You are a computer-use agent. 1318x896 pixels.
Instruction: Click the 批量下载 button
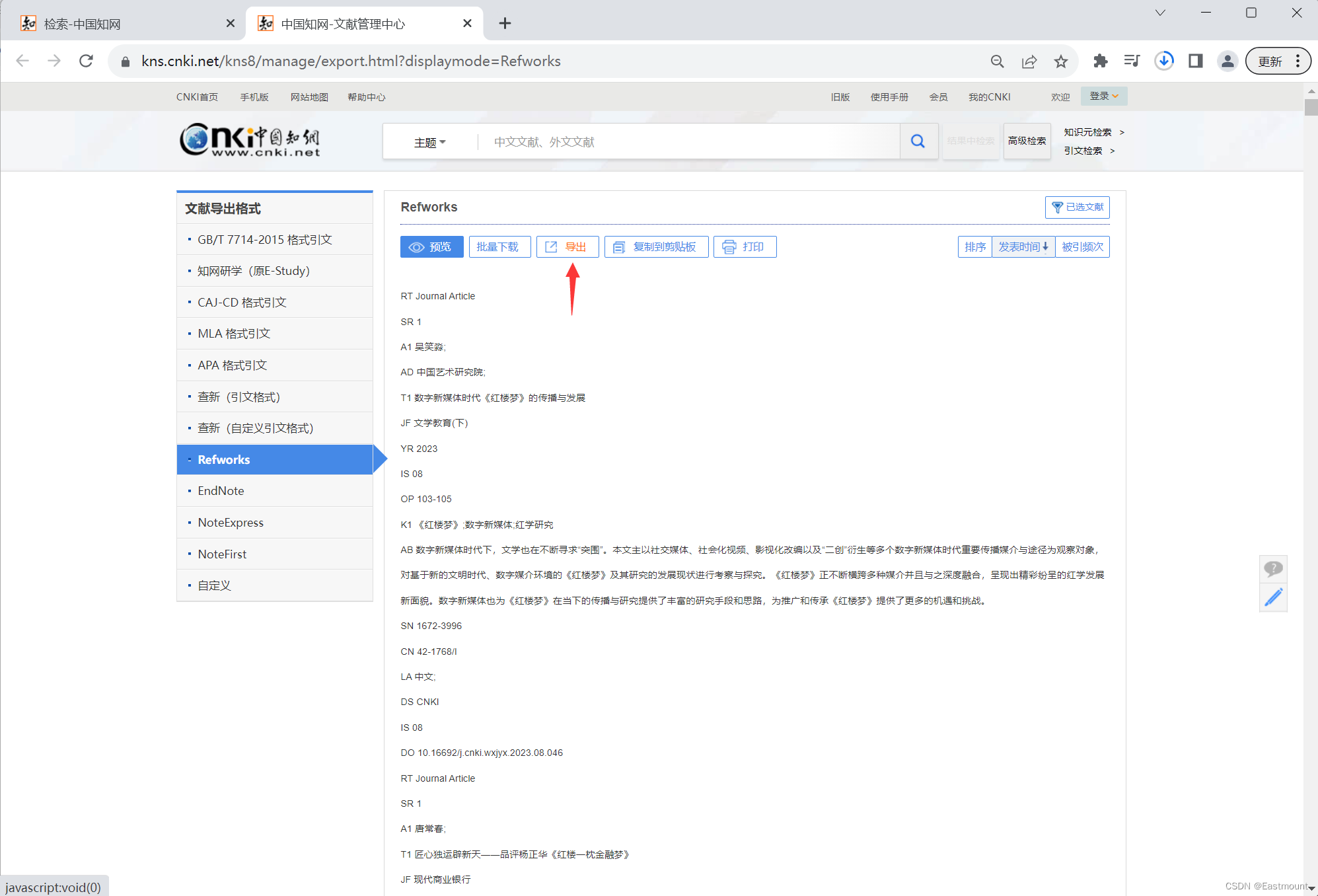click(499, 247)
